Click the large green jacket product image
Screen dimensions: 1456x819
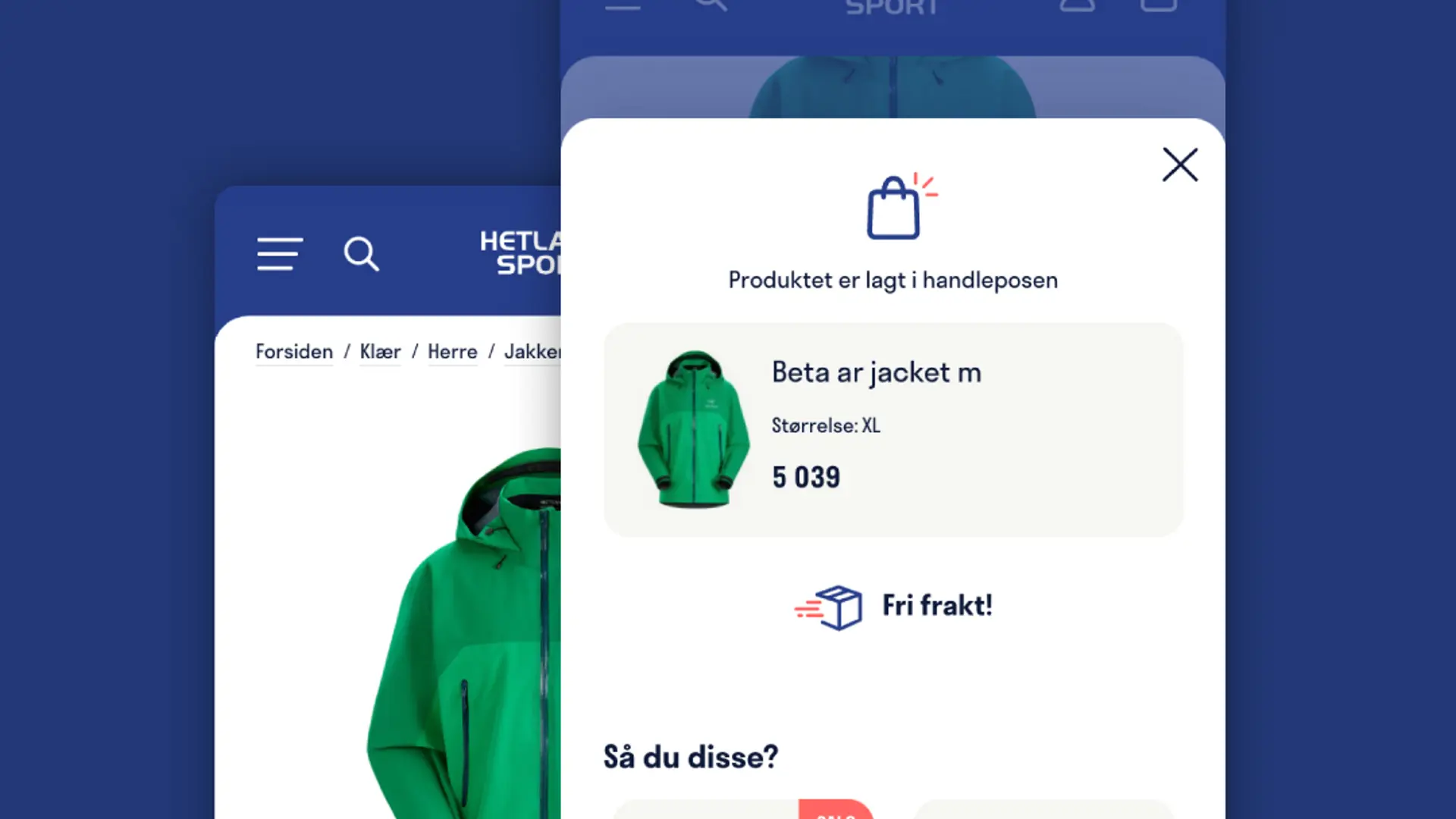pyautogui.click(x=463, y=633)
